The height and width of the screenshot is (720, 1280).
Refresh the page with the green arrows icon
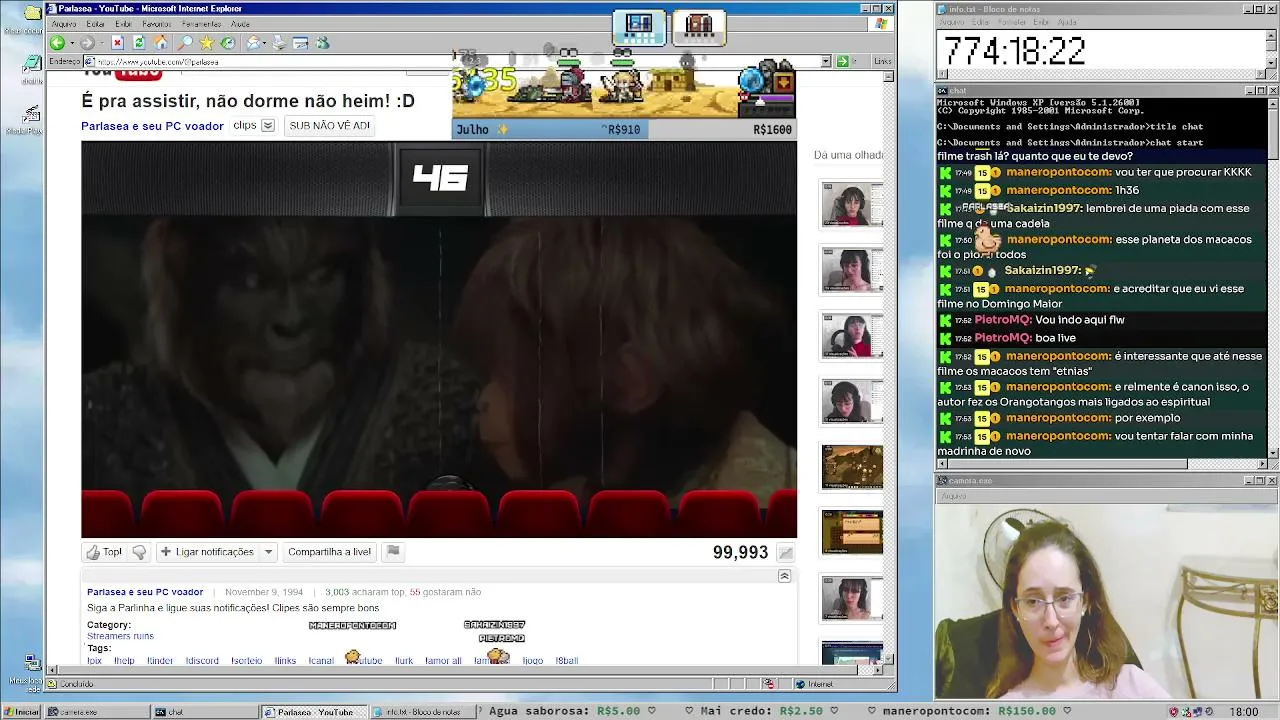coord(139,43)
